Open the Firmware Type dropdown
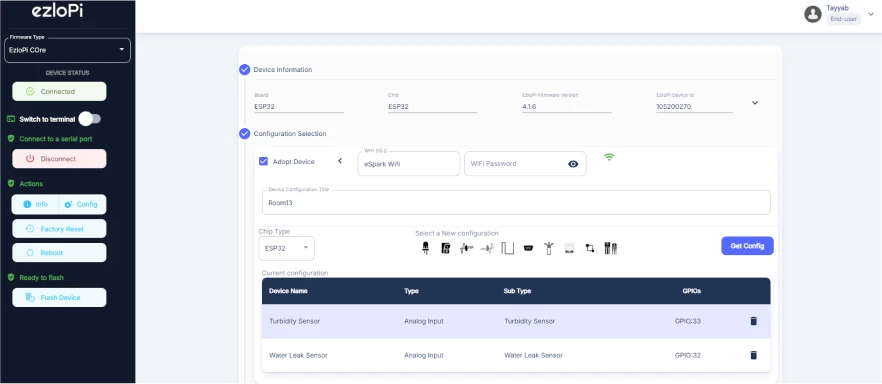The width and height of the screenshot is (882, 384). 67,50
